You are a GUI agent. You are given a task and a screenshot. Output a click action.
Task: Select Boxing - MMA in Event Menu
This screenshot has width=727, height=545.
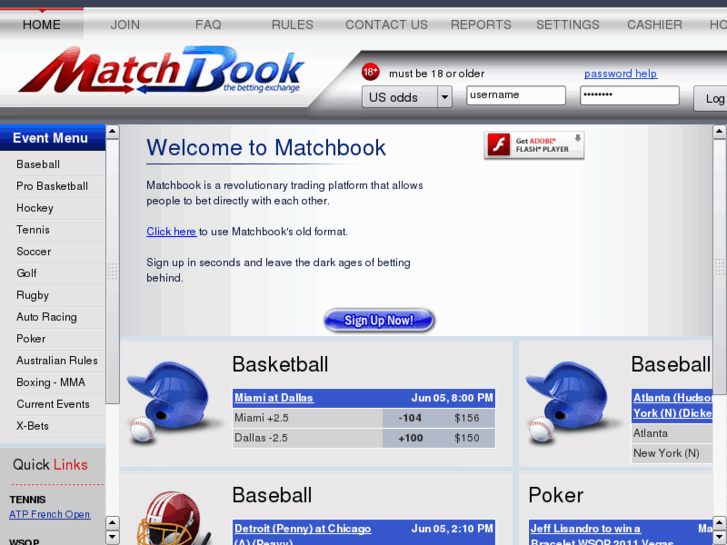point(51,383)
